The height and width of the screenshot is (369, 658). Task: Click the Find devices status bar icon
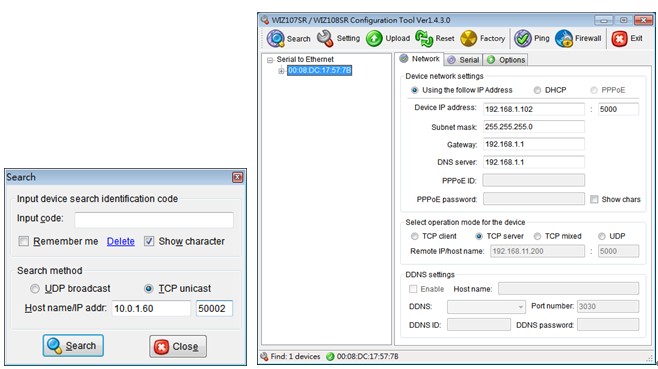click(x=264, y=356)
